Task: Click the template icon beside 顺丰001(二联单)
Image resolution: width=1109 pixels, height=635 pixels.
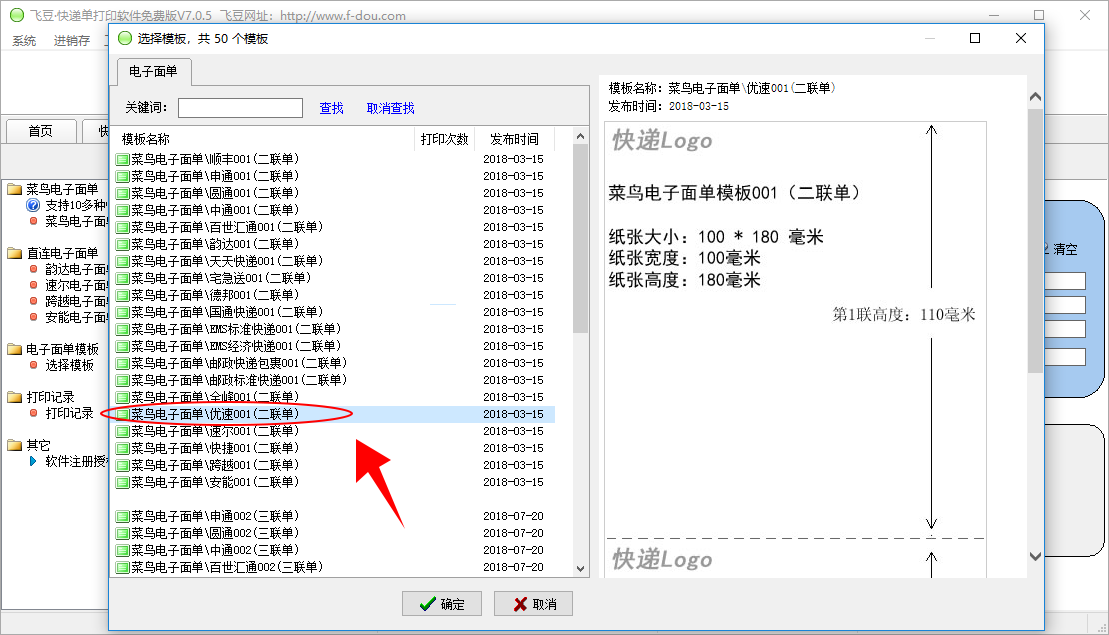Action: 122,160
